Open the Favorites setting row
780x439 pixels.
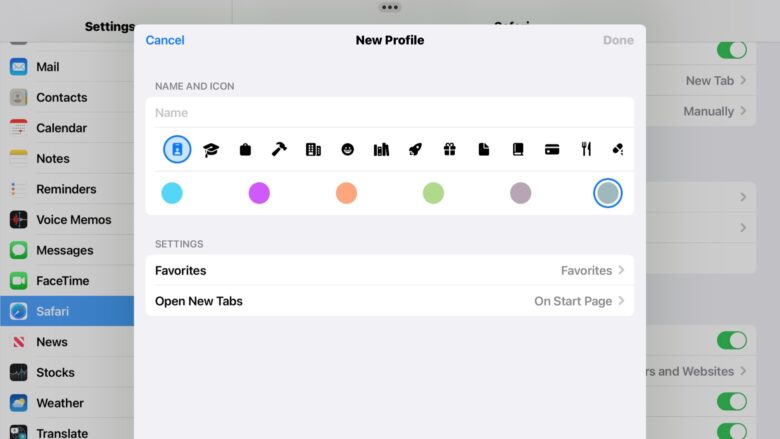[390, 270]
